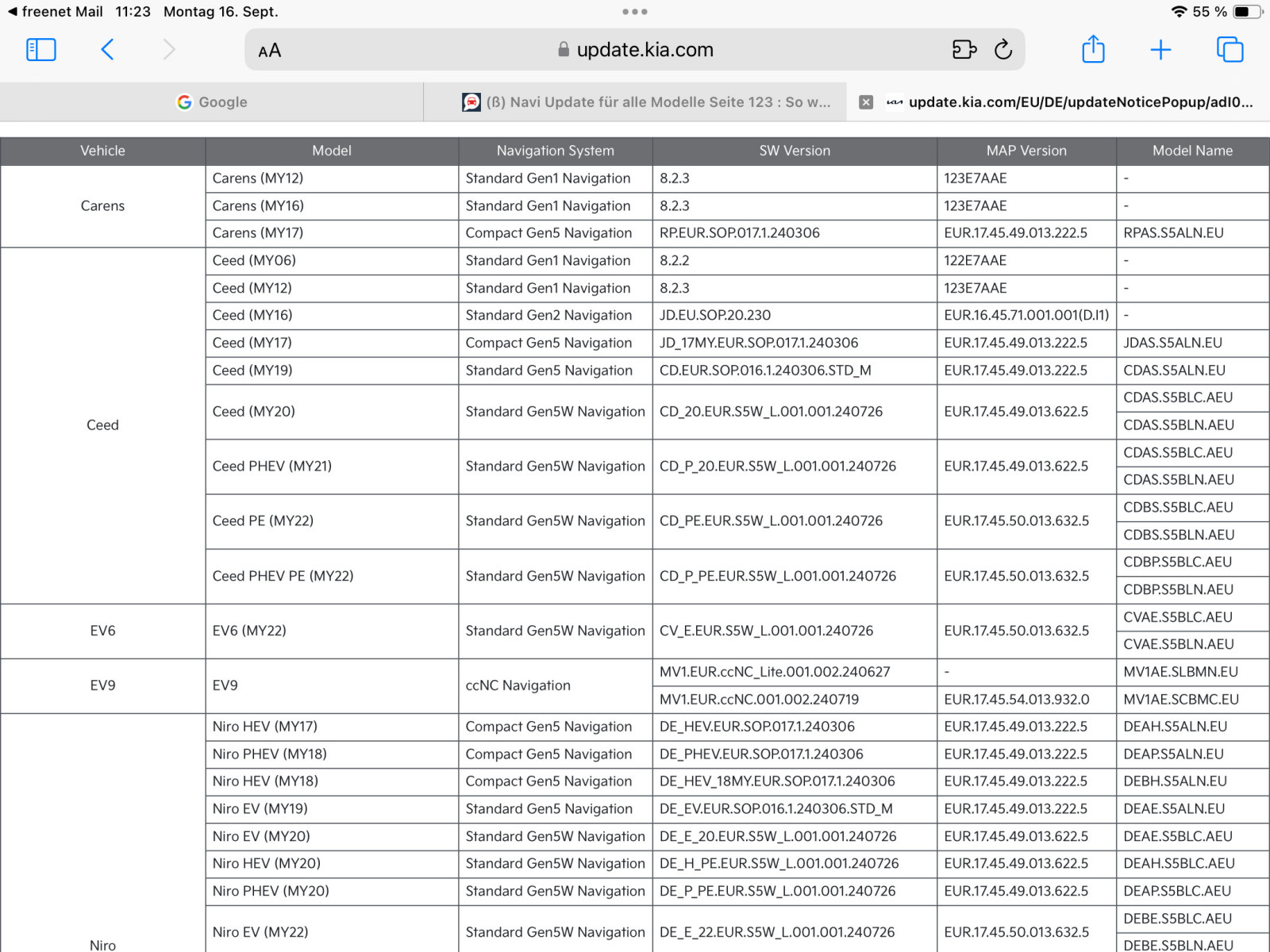Select the Ceed PE (MY22) cell

pos(332,521)
